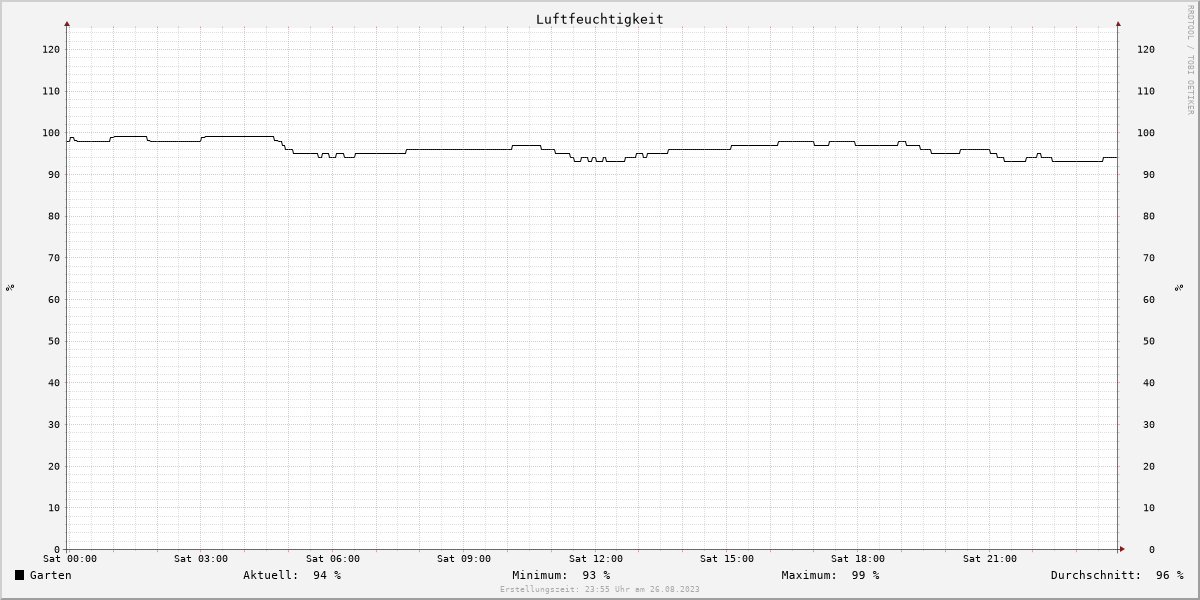Click the Sat 03:00 time axis label

tap(201, 559)
